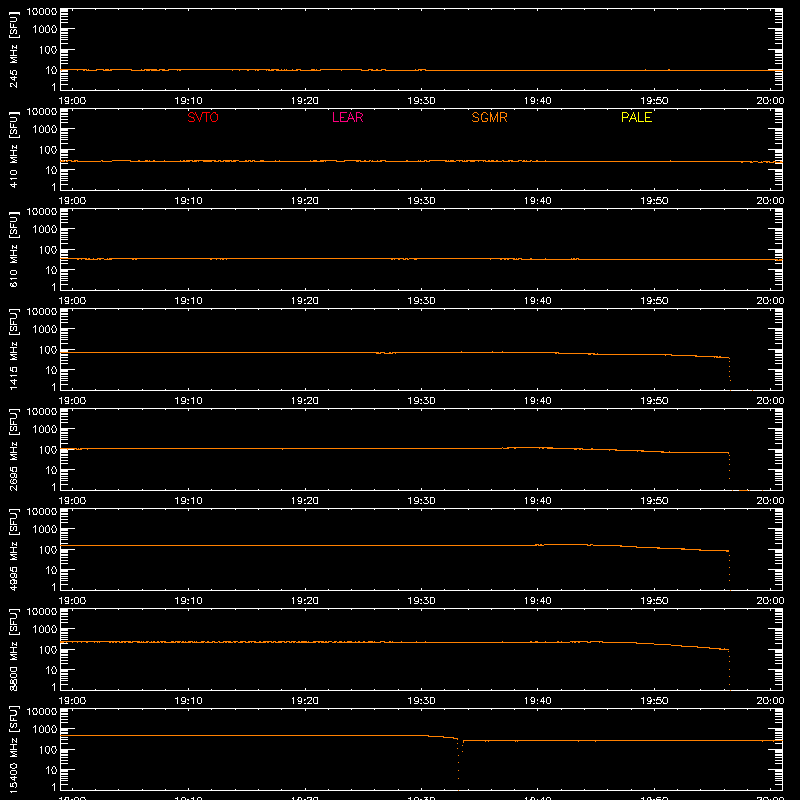800x800 pixels.
Task: Click 19:10 tick label under 410 MHz panel
Action: 189,201
